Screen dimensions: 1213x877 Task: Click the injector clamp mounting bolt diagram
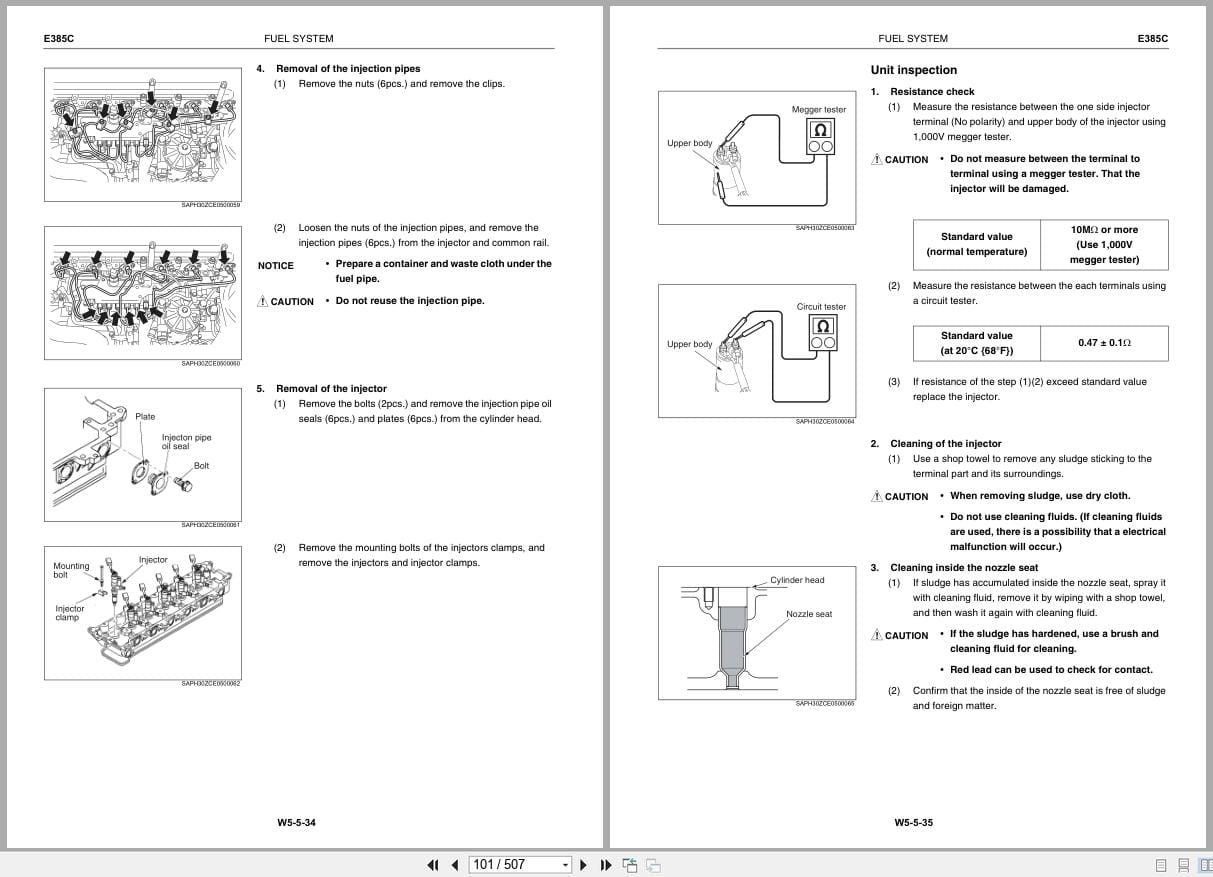pyautogui.click(x=142, y=612)
